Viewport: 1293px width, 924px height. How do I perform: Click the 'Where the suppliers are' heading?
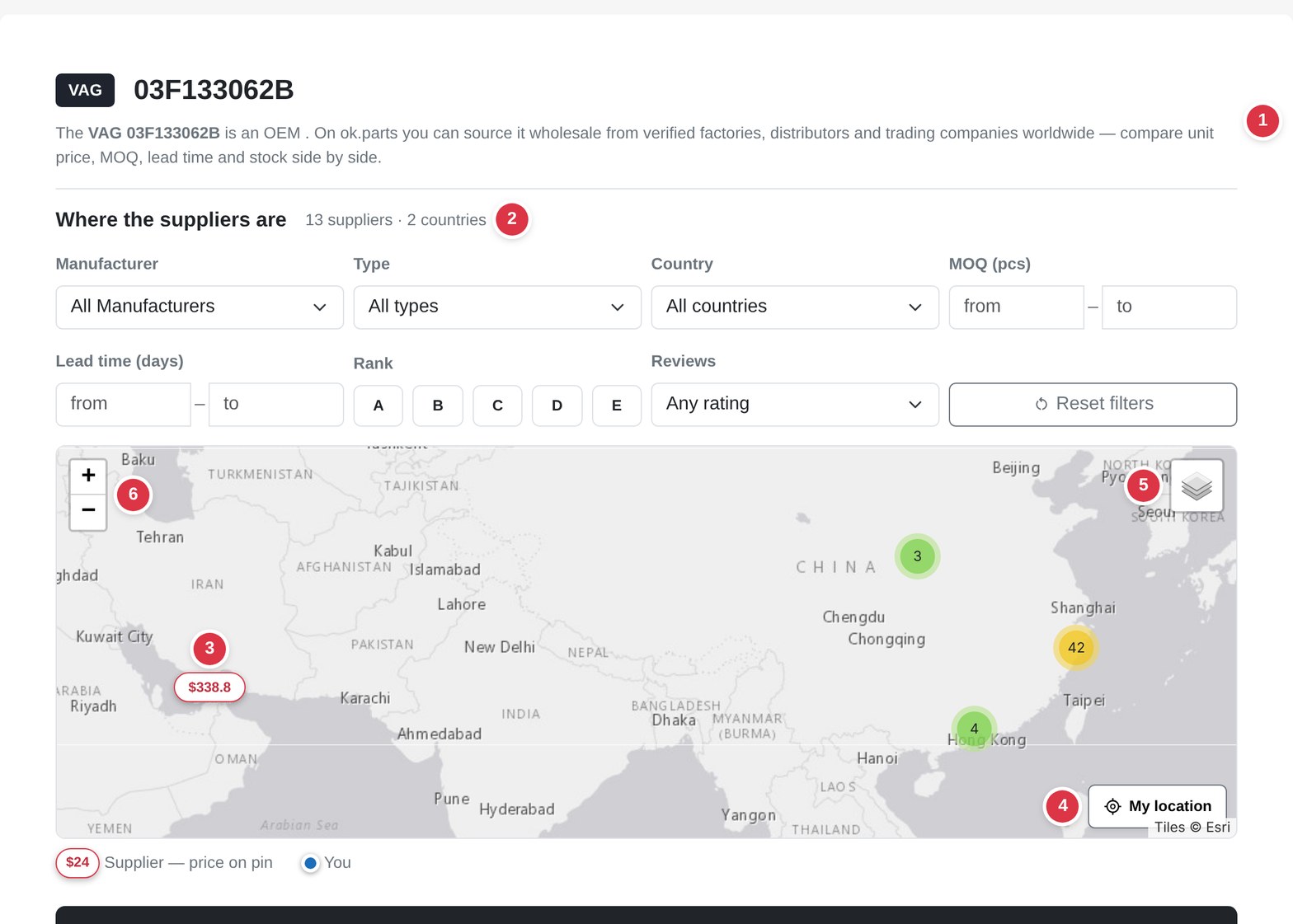(x=171, y=220)
